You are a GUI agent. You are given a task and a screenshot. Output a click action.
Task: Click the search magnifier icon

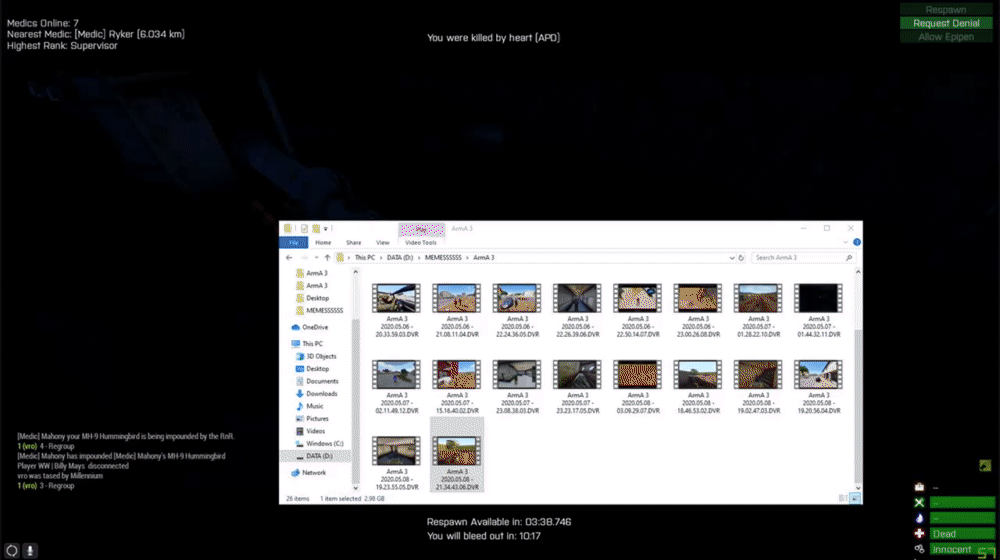pos(849,258)
